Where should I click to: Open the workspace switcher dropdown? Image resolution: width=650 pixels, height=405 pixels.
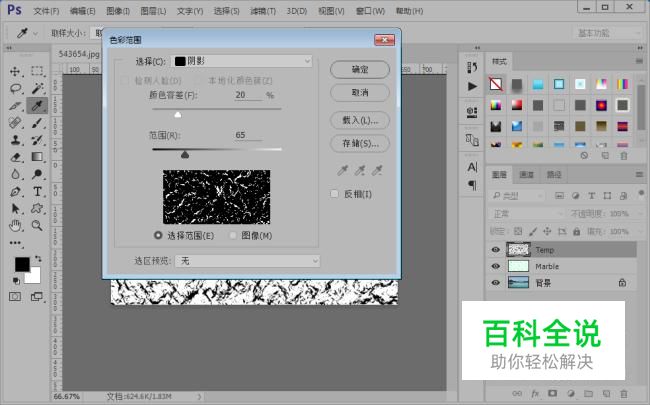[x=607, y=33]
